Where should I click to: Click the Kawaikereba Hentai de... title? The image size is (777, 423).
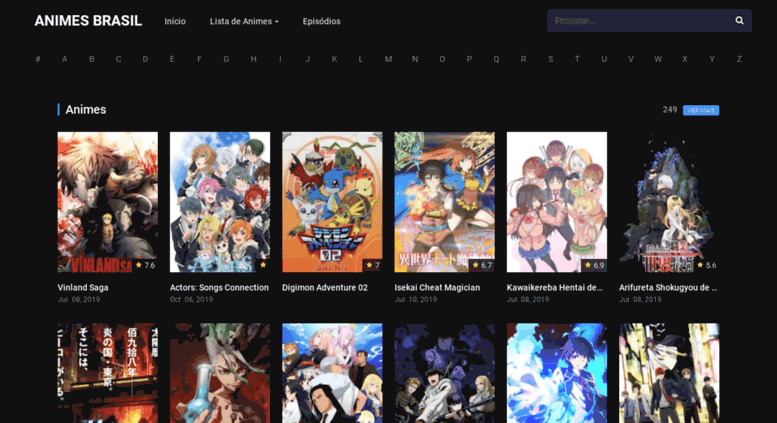[555, 287]
